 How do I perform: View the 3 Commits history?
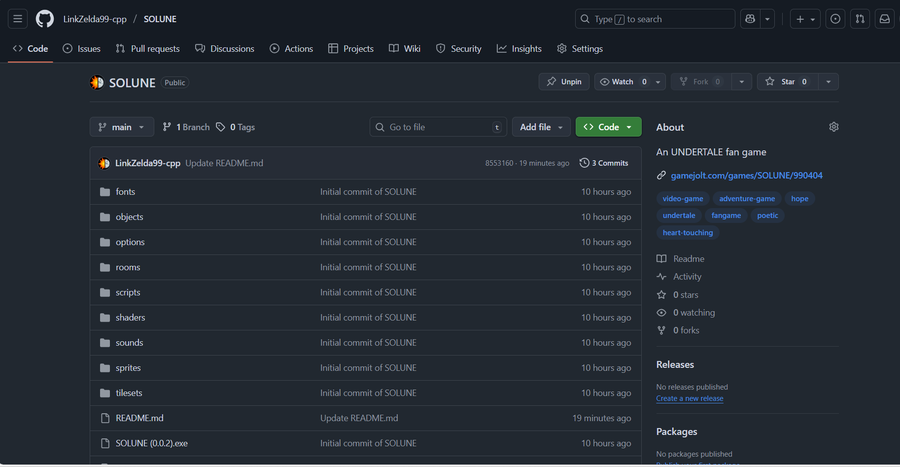coord(604,163)
